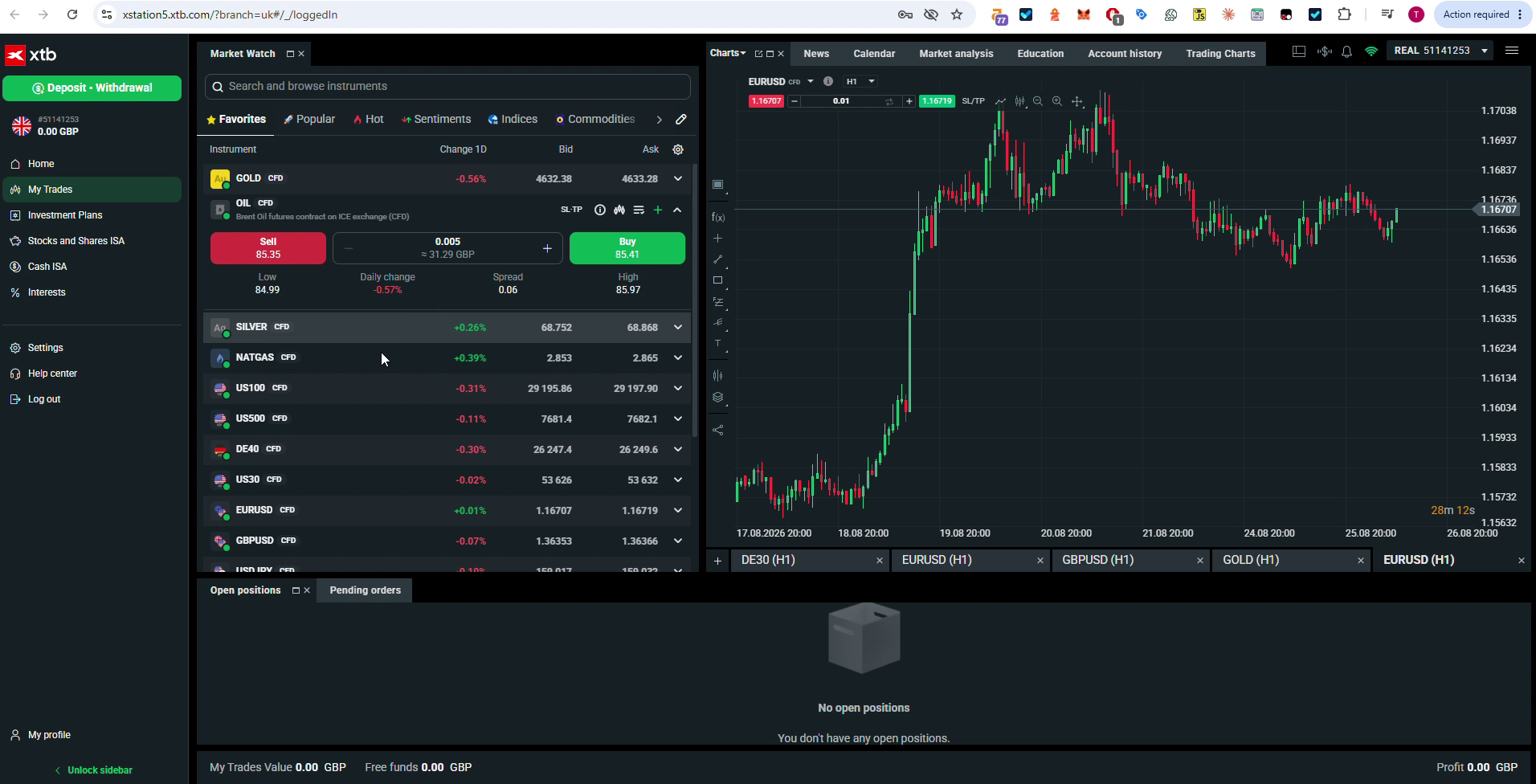Open the Pending orders tab
Image resolution: width=1536 pixels, height=784 pixels.
click(x=365, y=590)
